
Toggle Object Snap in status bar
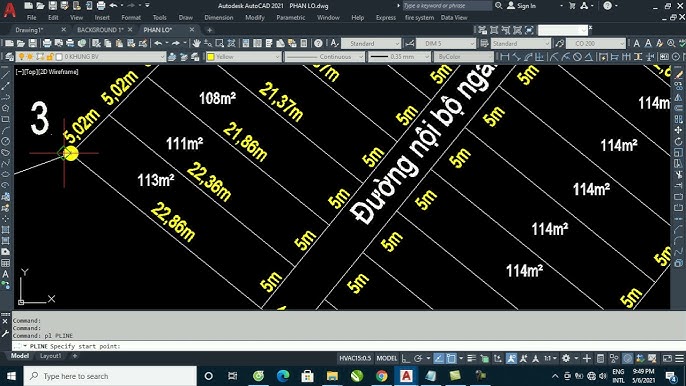451,358
